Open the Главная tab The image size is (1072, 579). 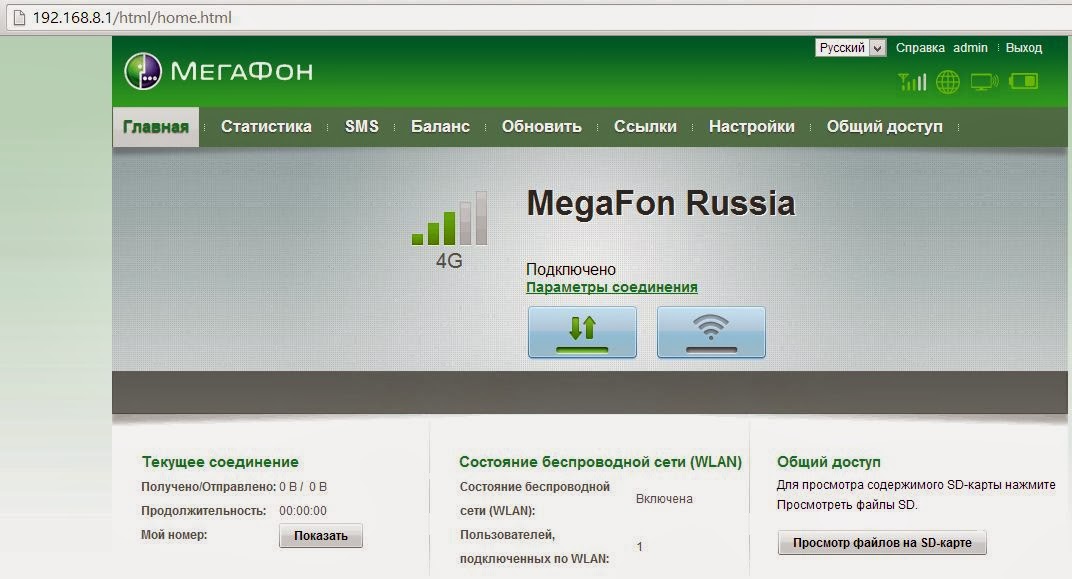pyautogui.click(x=156, y=127)
